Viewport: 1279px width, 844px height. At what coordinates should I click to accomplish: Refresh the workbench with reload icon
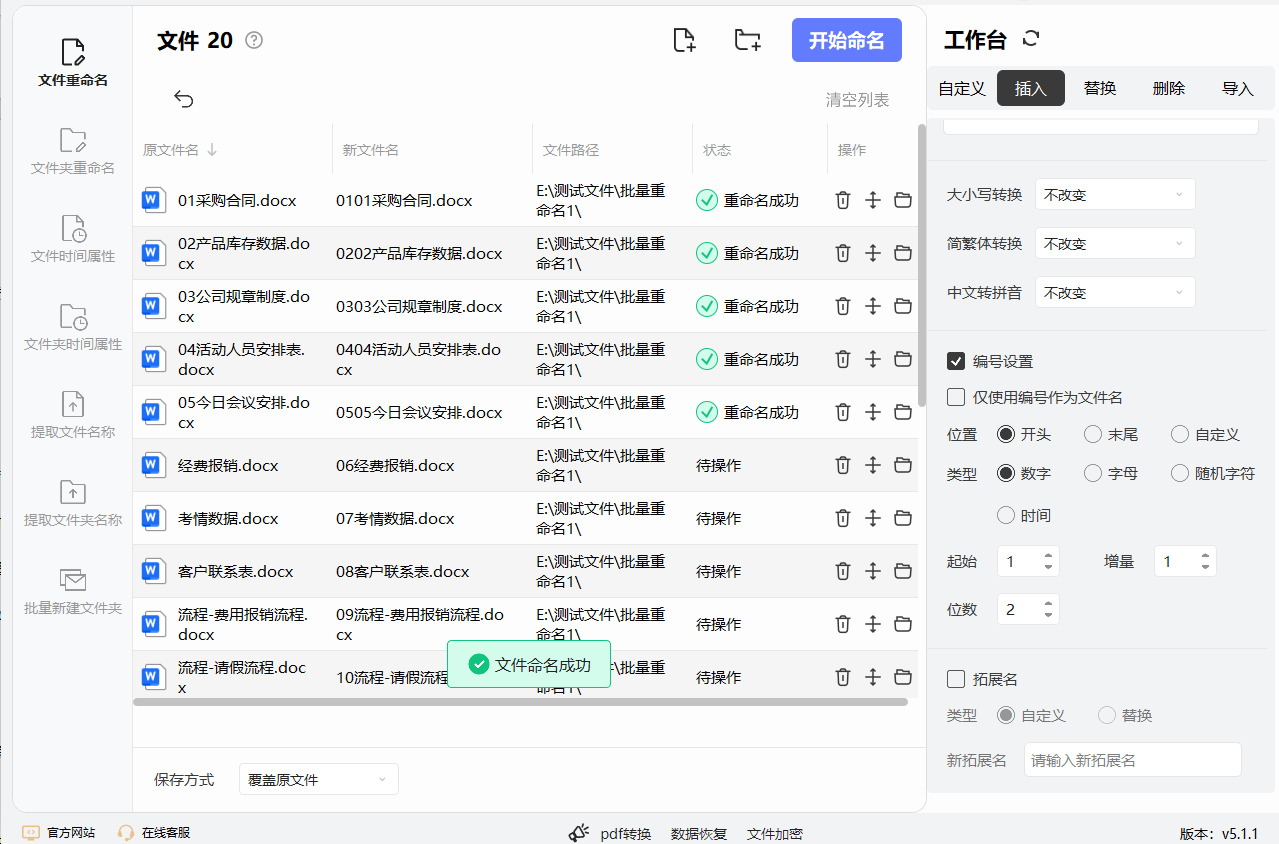click(x=1032, y=39)
